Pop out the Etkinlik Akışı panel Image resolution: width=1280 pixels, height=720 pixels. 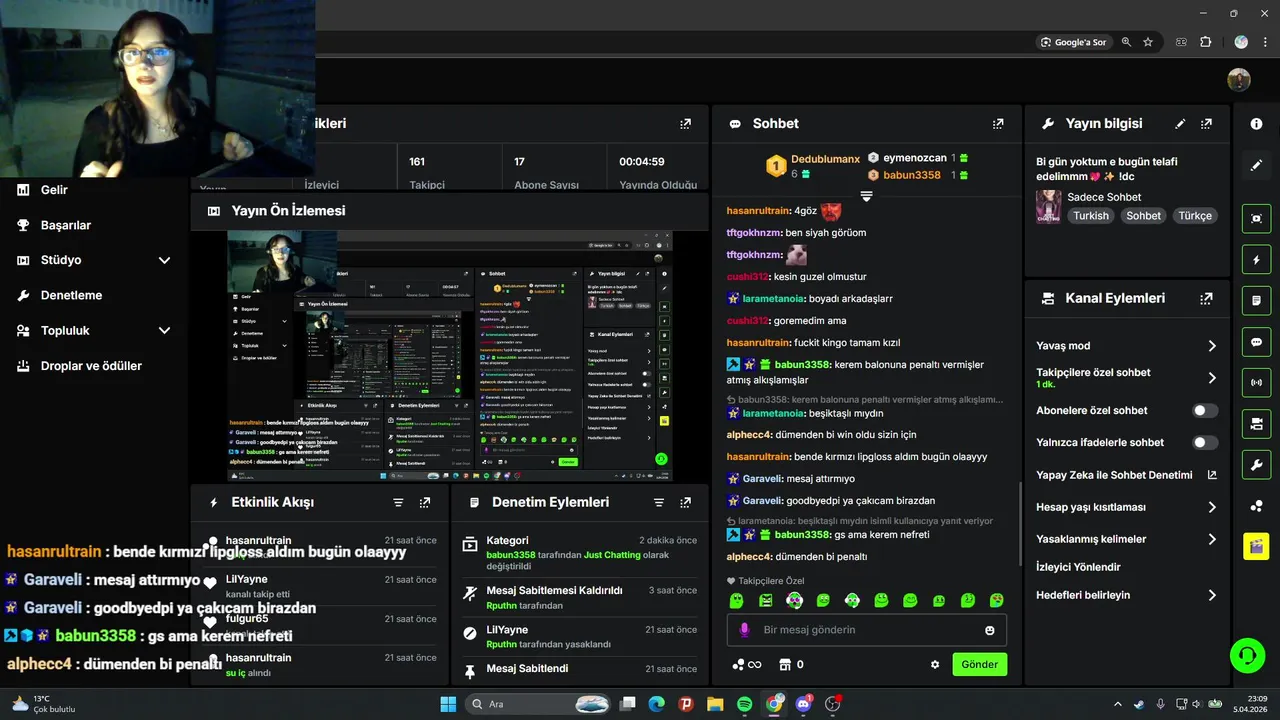pyautogui.click(x=425, y=502)
